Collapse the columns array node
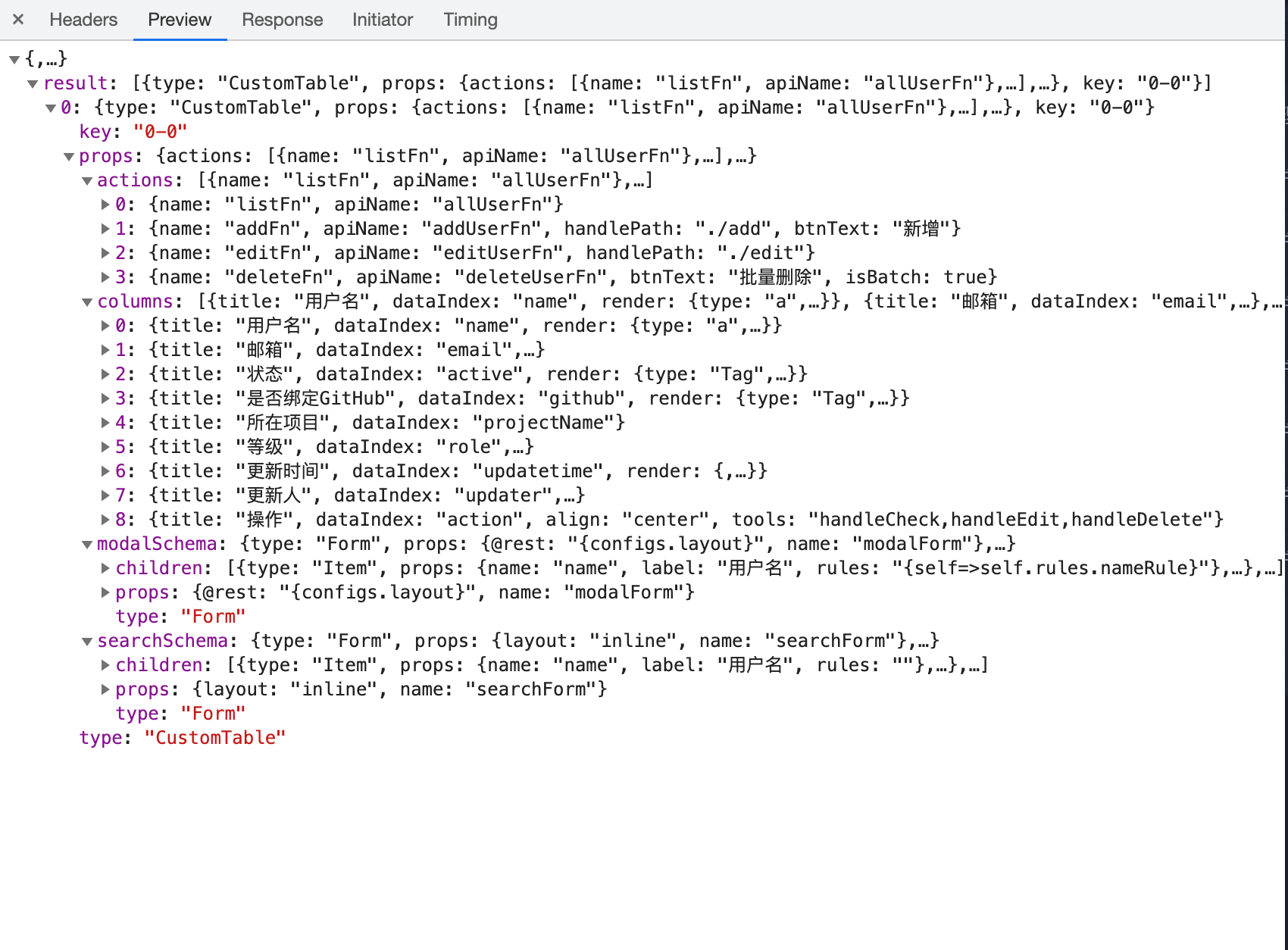The height and width of the screenshot is (950, 1288). coord(87,302)
